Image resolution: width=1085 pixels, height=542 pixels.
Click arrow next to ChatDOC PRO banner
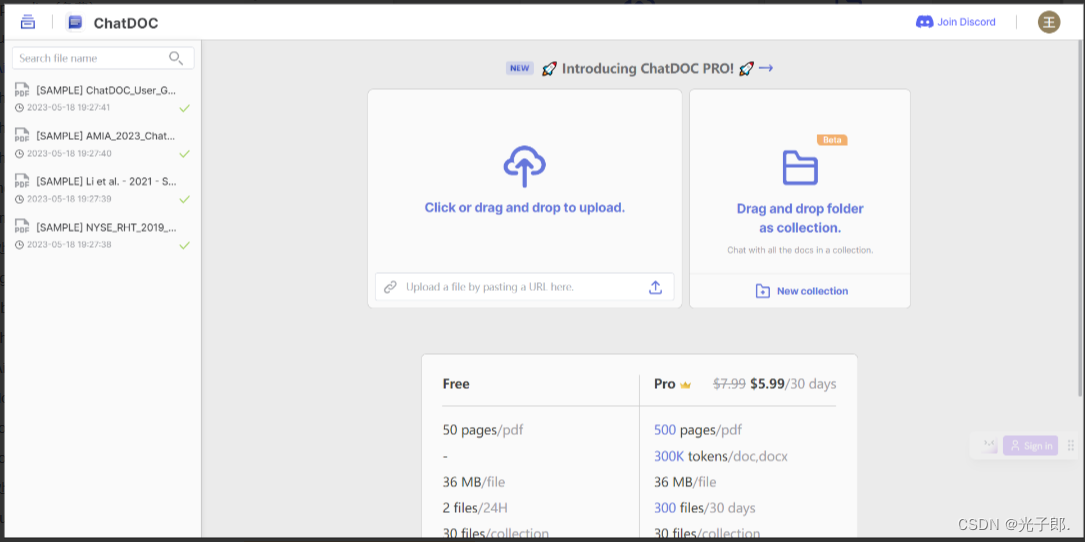click(765, 68)
